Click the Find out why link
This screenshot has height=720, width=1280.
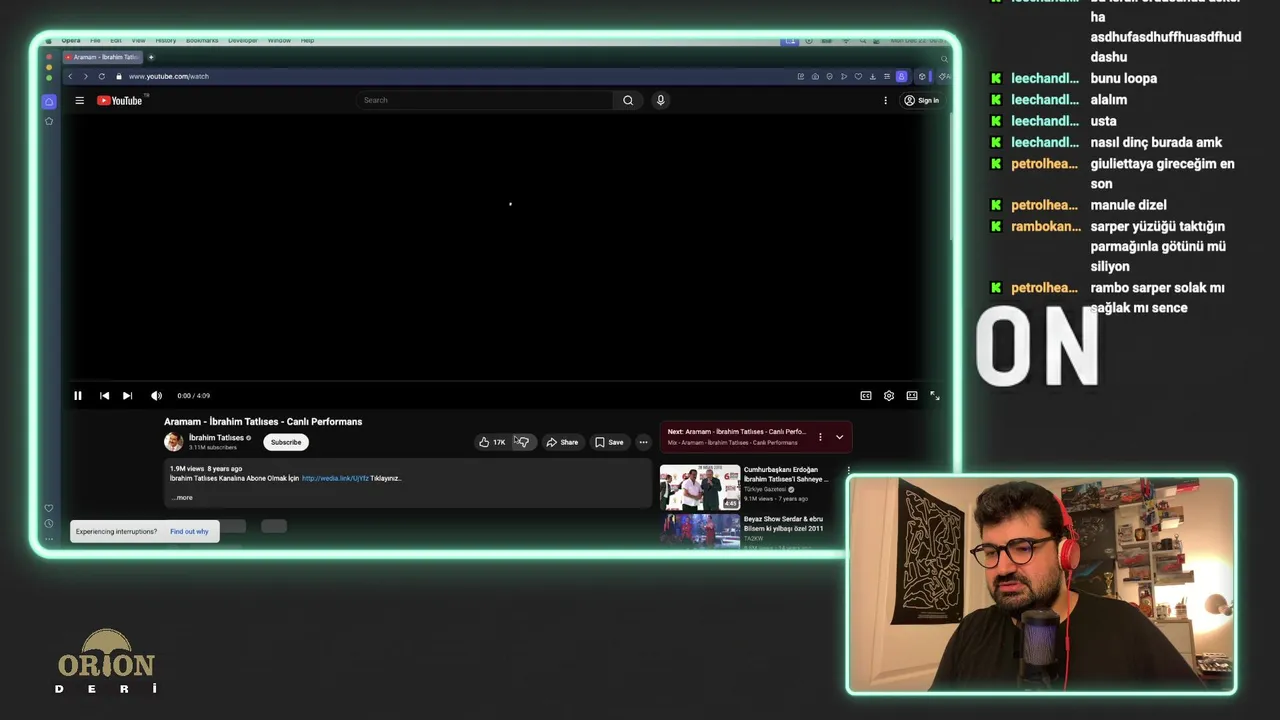point(189,532)
